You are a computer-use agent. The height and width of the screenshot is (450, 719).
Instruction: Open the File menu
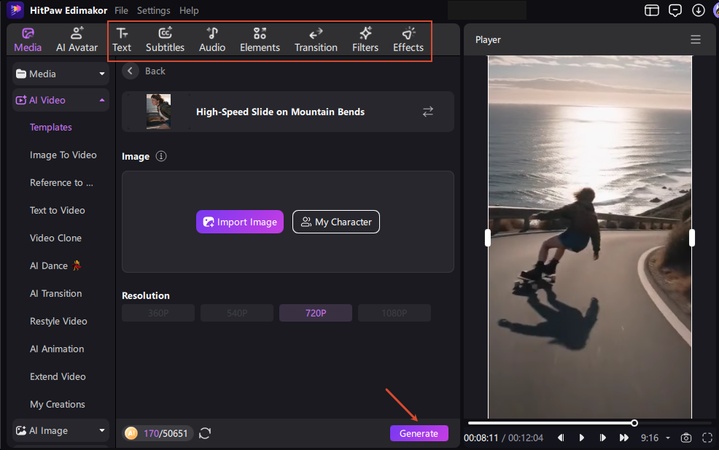[x=121, y=10]
